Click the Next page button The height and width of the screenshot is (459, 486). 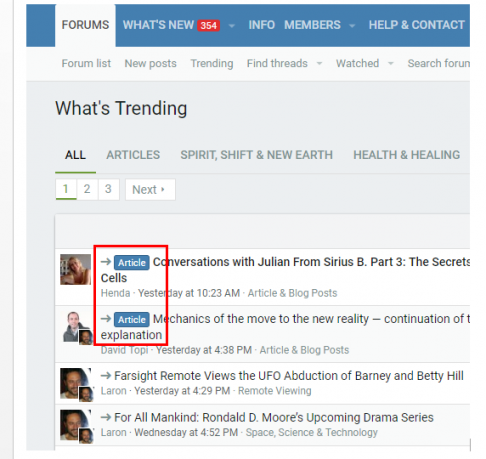click(x=150, y=190)
